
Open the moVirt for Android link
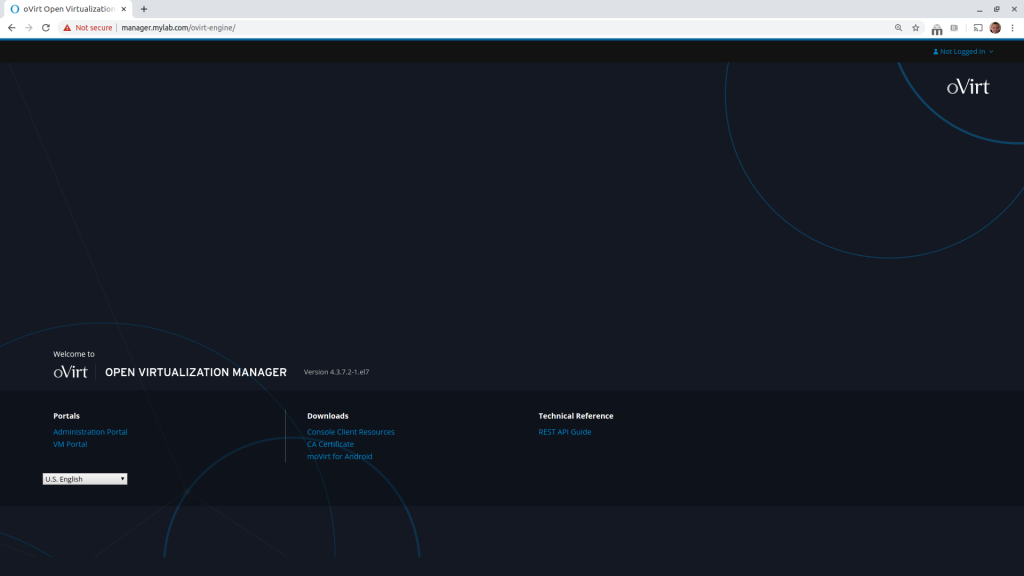(340, 456)
